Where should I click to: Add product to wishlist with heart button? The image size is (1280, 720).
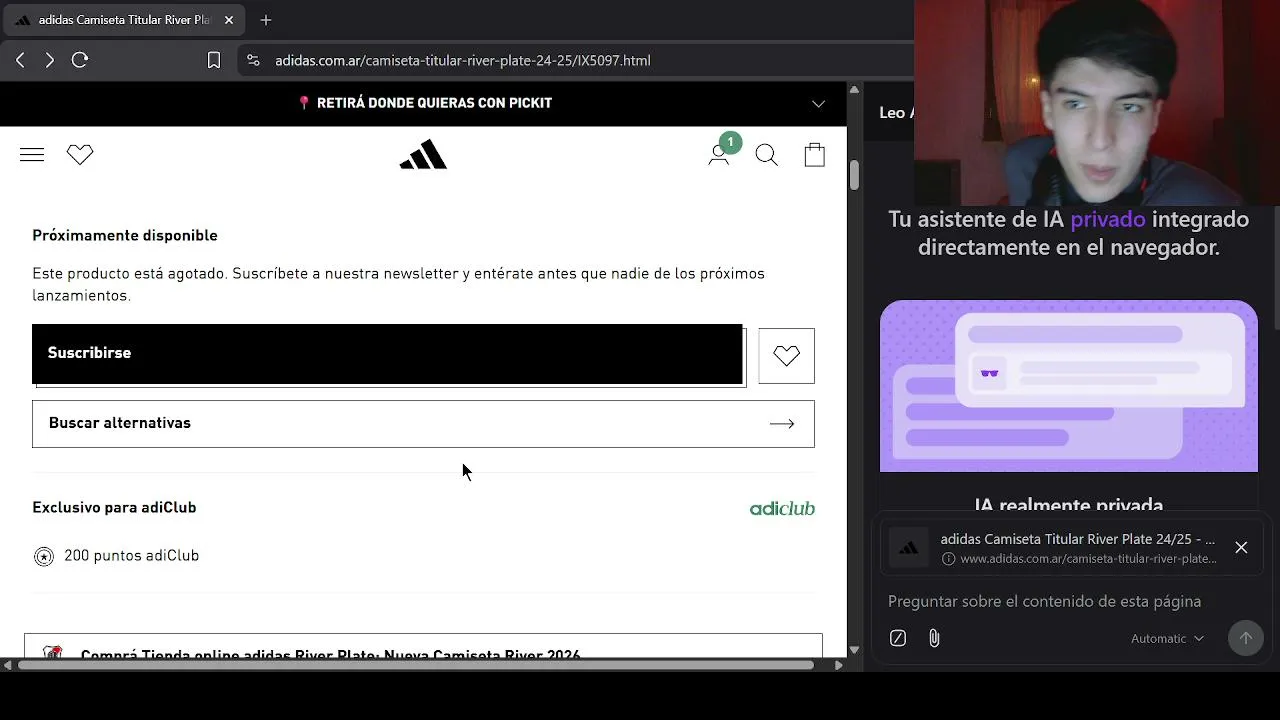pos(786,355)
